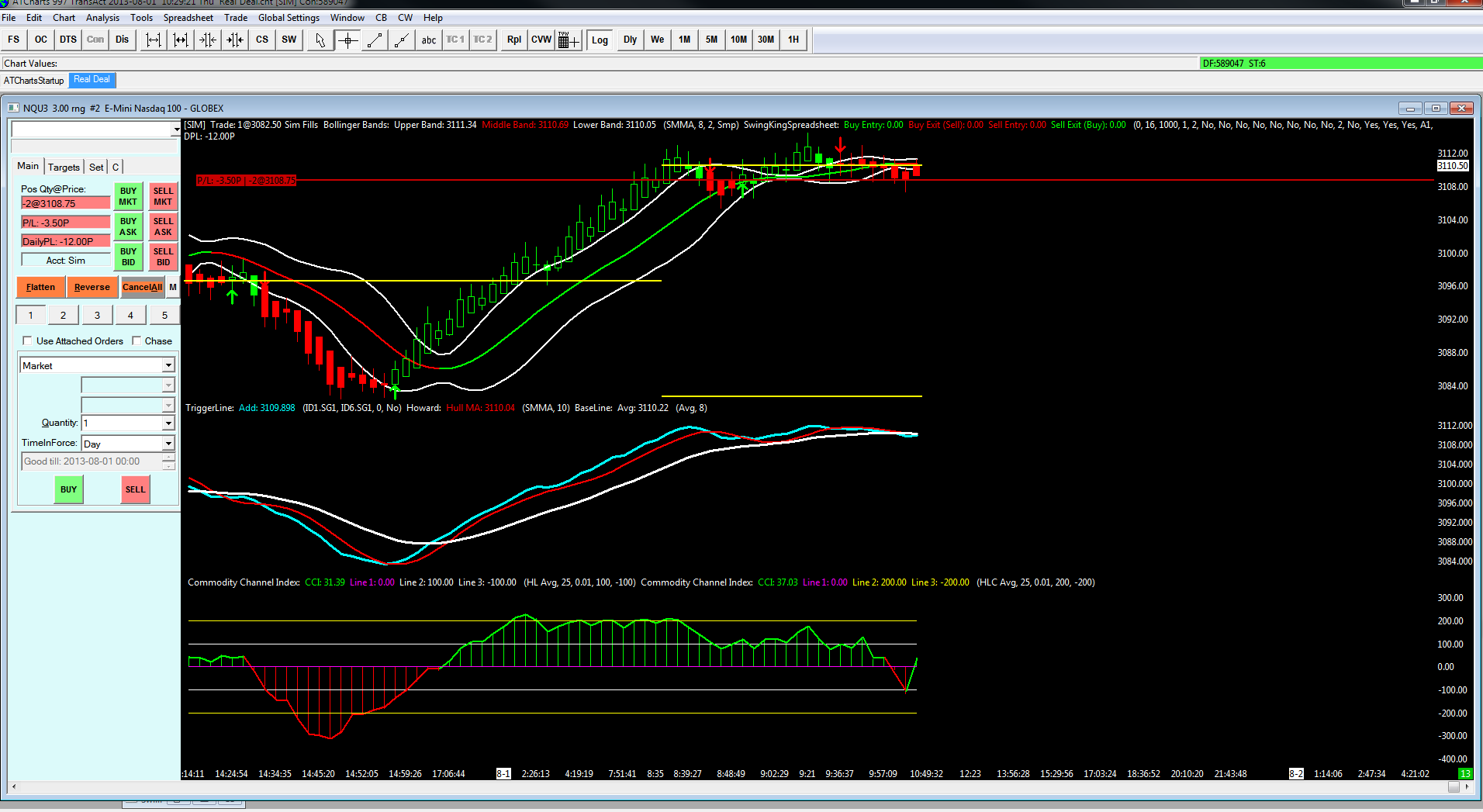The image size is (1483, 812).
Task: Select the trend line drawing tool
Action: coord(375,40)
